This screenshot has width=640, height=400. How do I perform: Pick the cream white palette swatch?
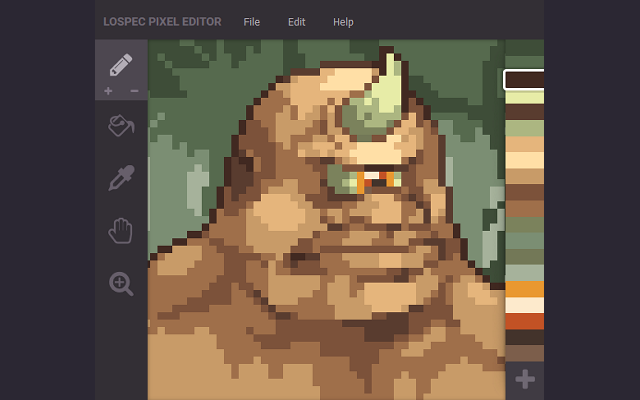pos(525,305)
